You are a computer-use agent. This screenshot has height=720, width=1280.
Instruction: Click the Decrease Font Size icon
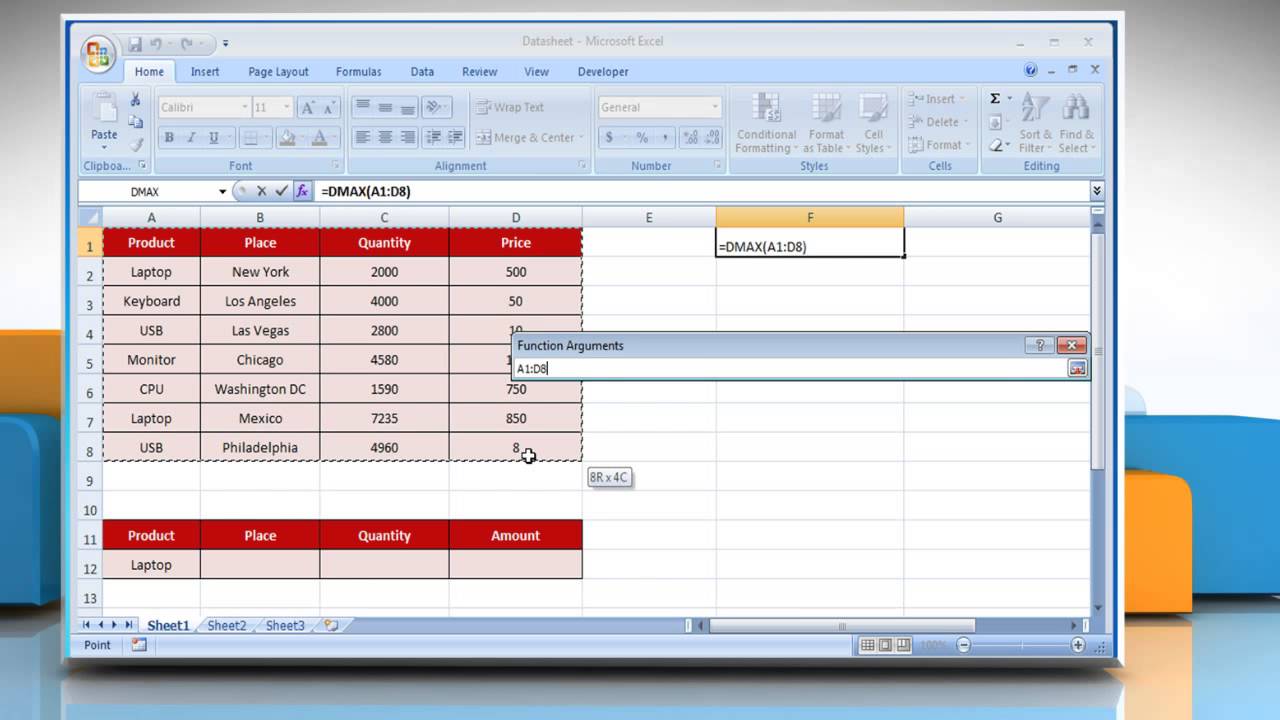331,107
